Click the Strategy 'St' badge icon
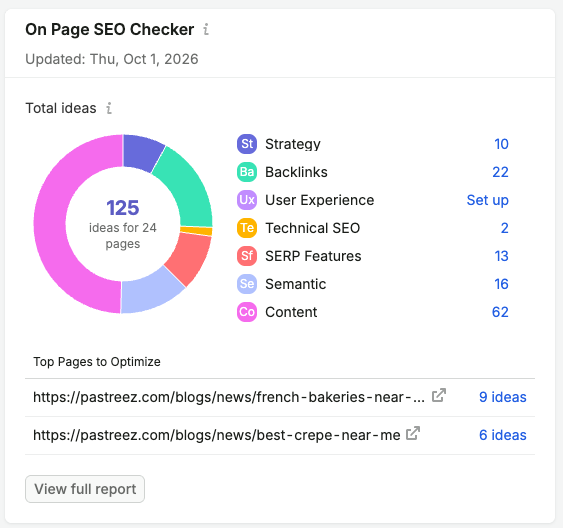The height and width of the screenshot is (528, 563). point(247,144)
